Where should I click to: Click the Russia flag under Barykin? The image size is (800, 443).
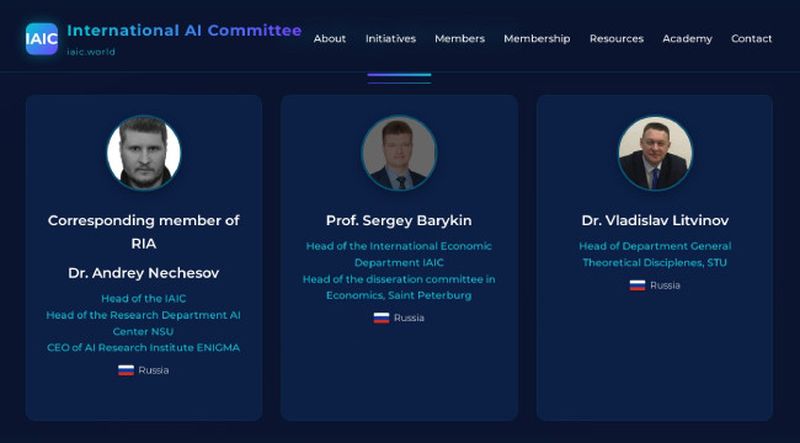pos(381,318)
